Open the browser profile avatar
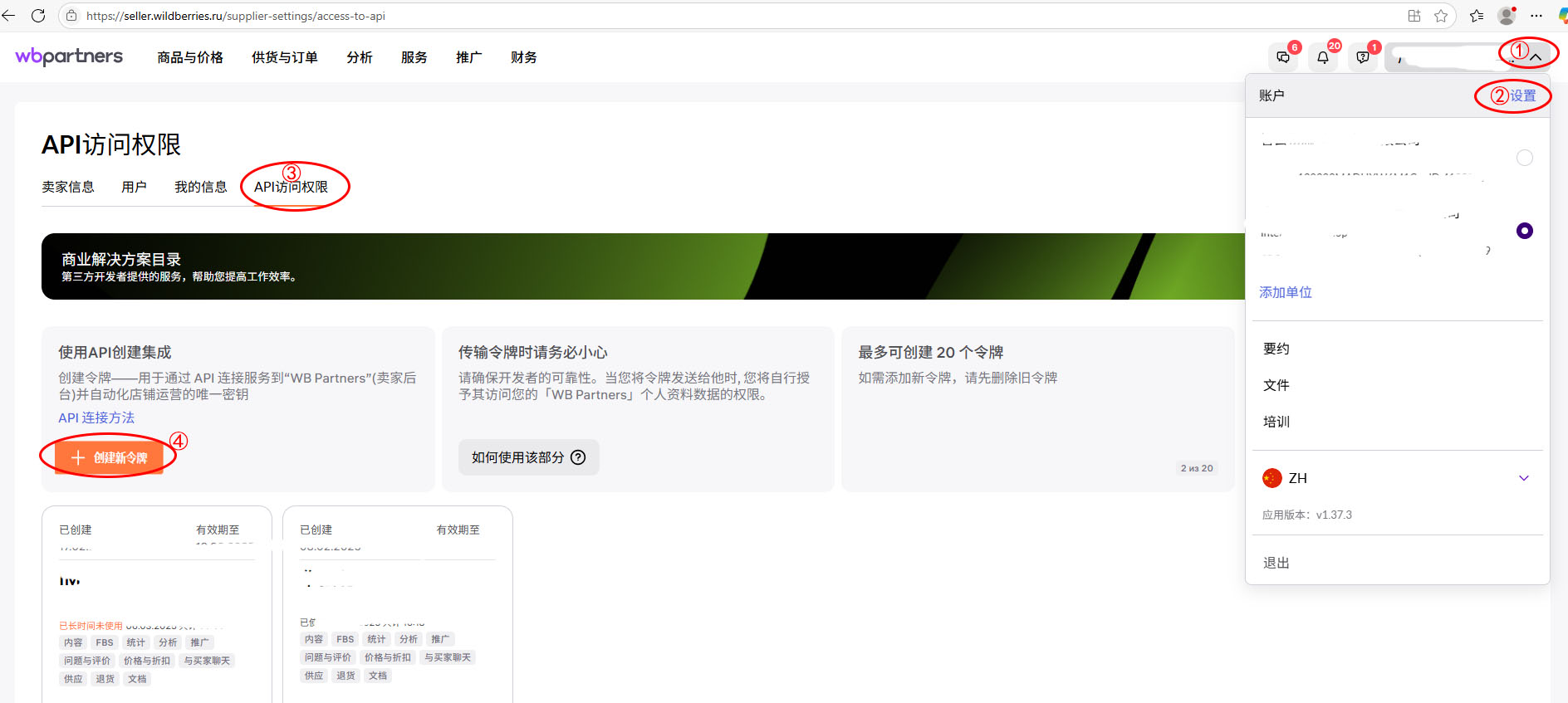The width and height of the screenshot is (1568, 703). pos(1507,16)
